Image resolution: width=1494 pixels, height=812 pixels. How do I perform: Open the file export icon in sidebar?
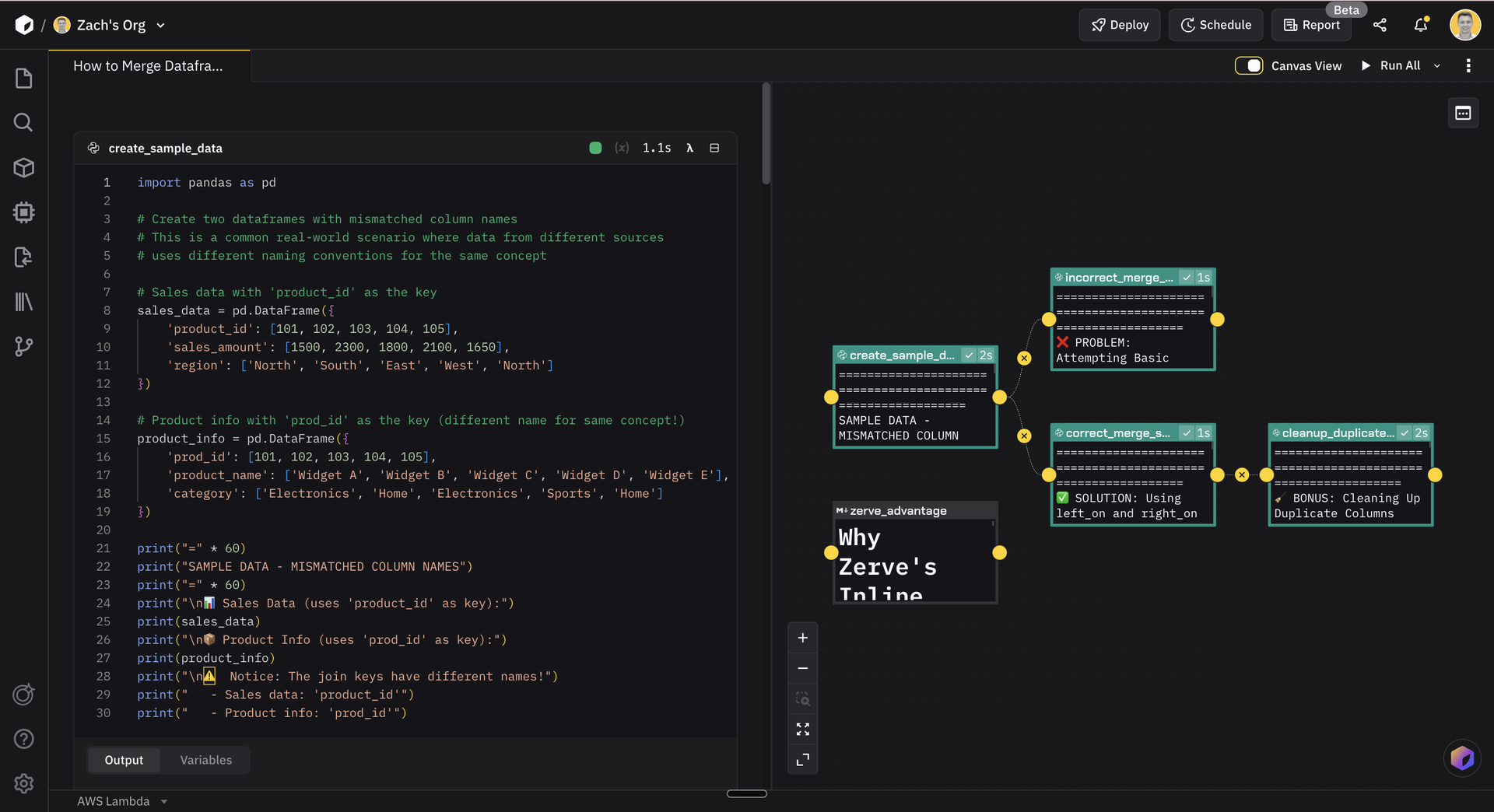(x=24, y=257)
